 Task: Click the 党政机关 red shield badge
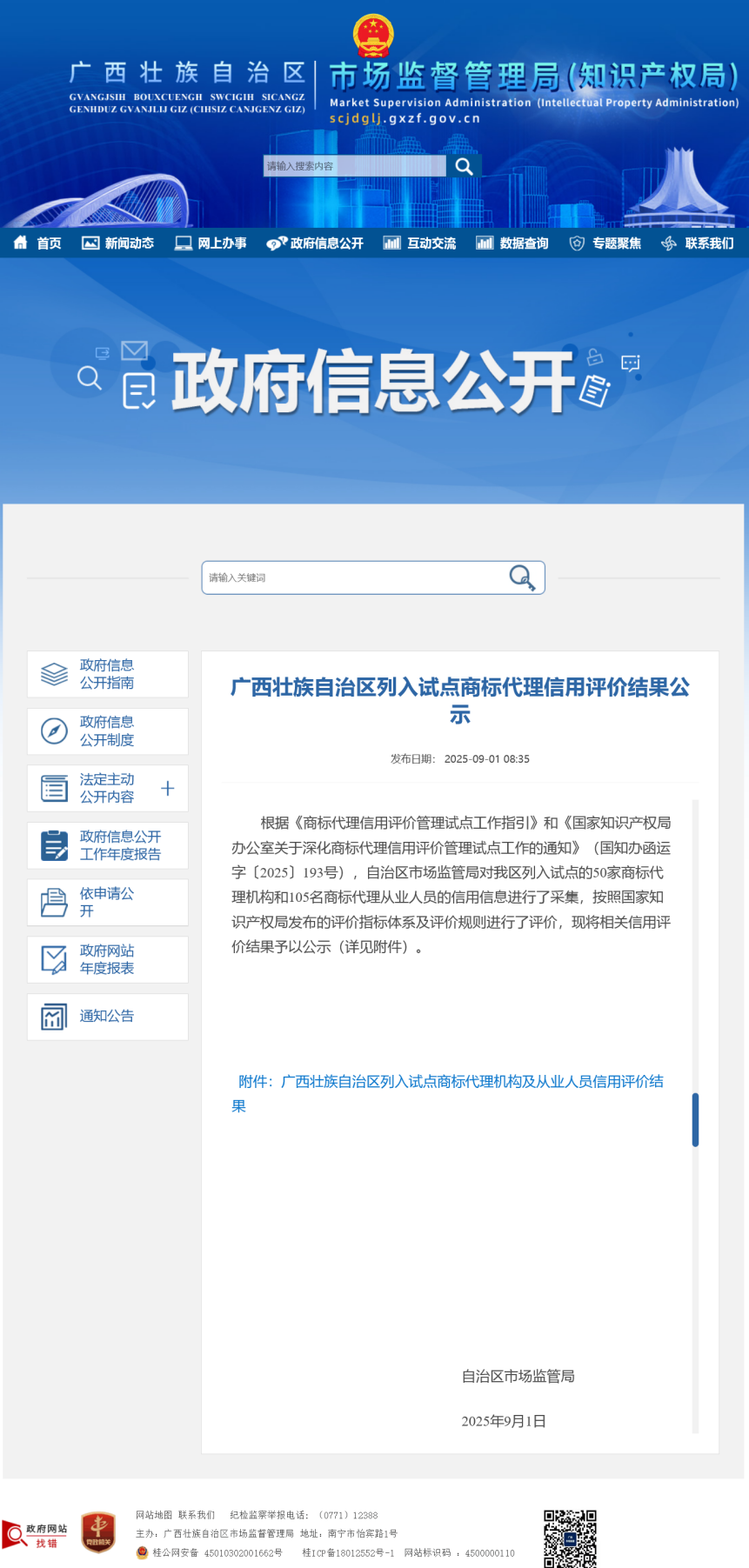point(98,1532)
